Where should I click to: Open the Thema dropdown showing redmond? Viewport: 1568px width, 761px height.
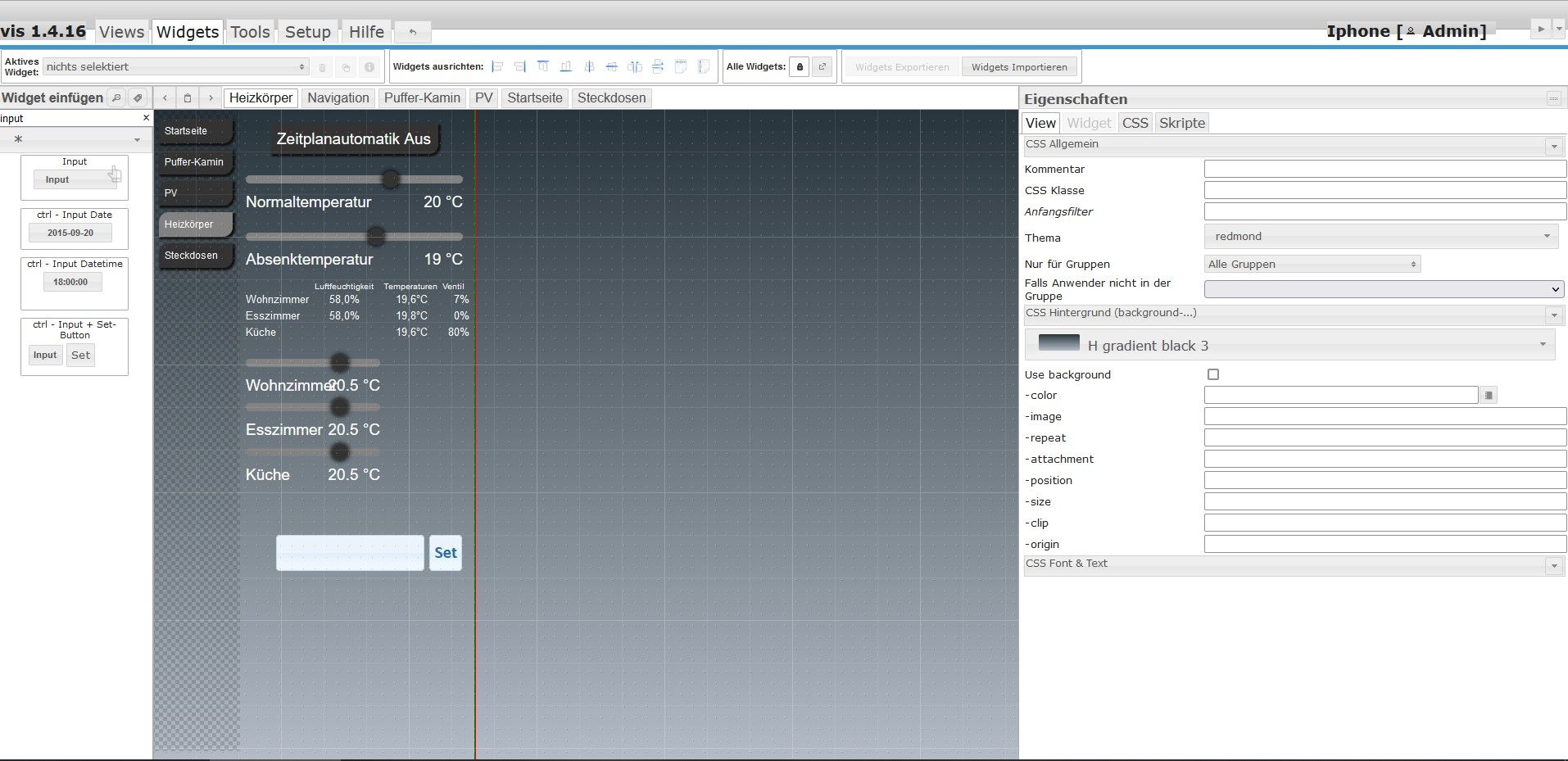pyautogui.click(x=1381, y=237)
